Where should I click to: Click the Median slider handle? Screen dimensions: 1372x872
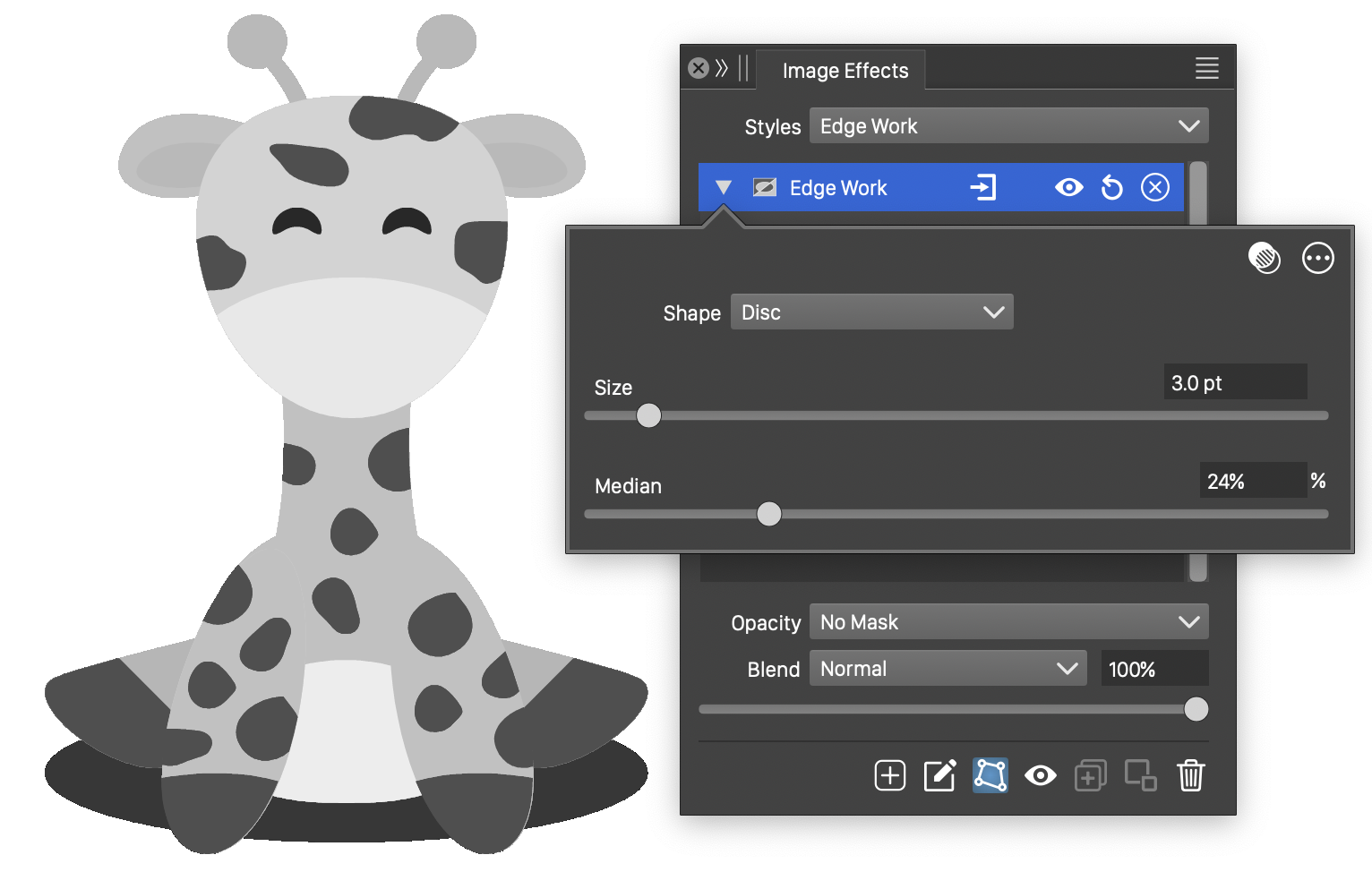(768, 514)
